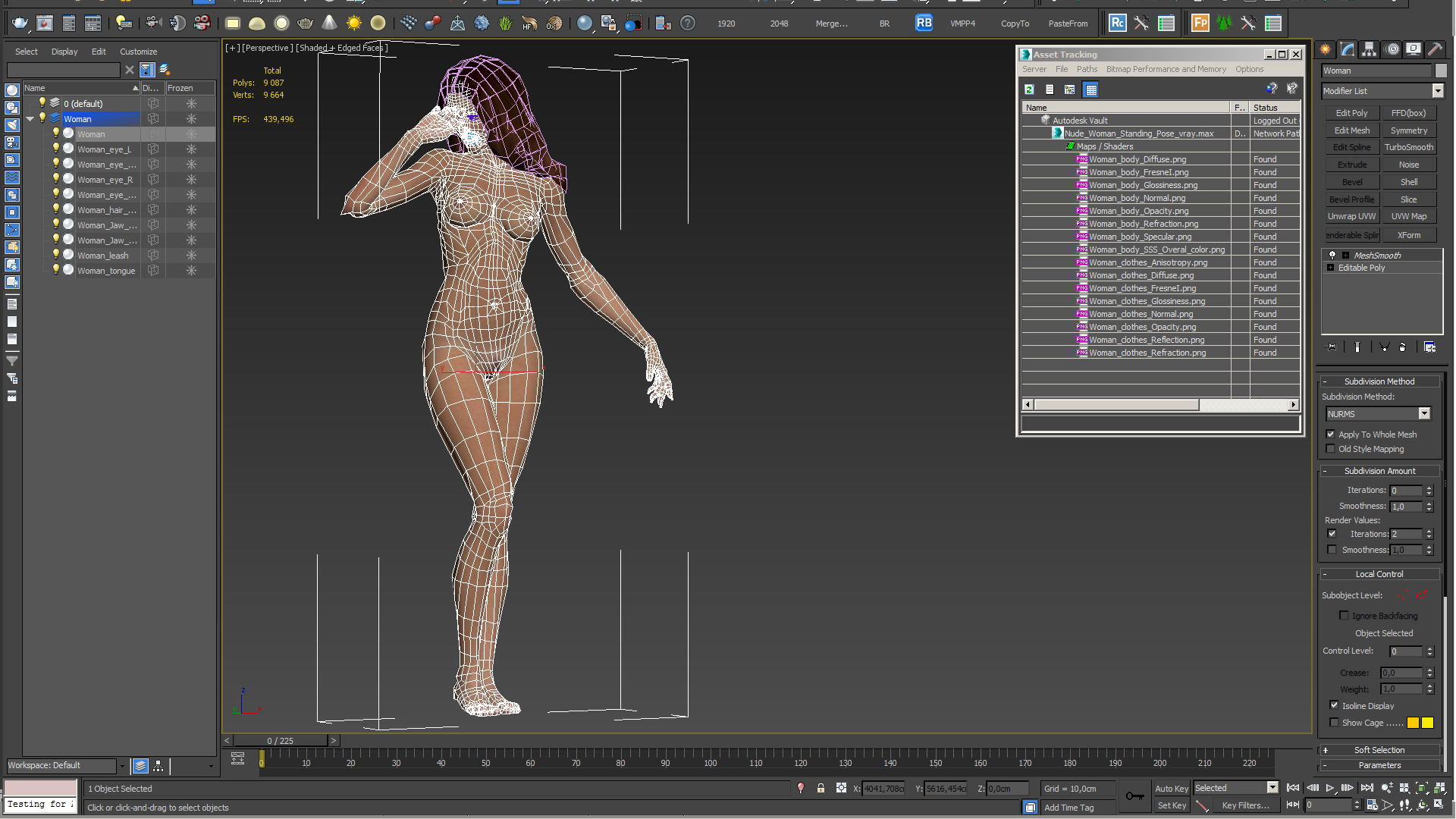Toggle Isoline Display checkbox

point(1334,705)
